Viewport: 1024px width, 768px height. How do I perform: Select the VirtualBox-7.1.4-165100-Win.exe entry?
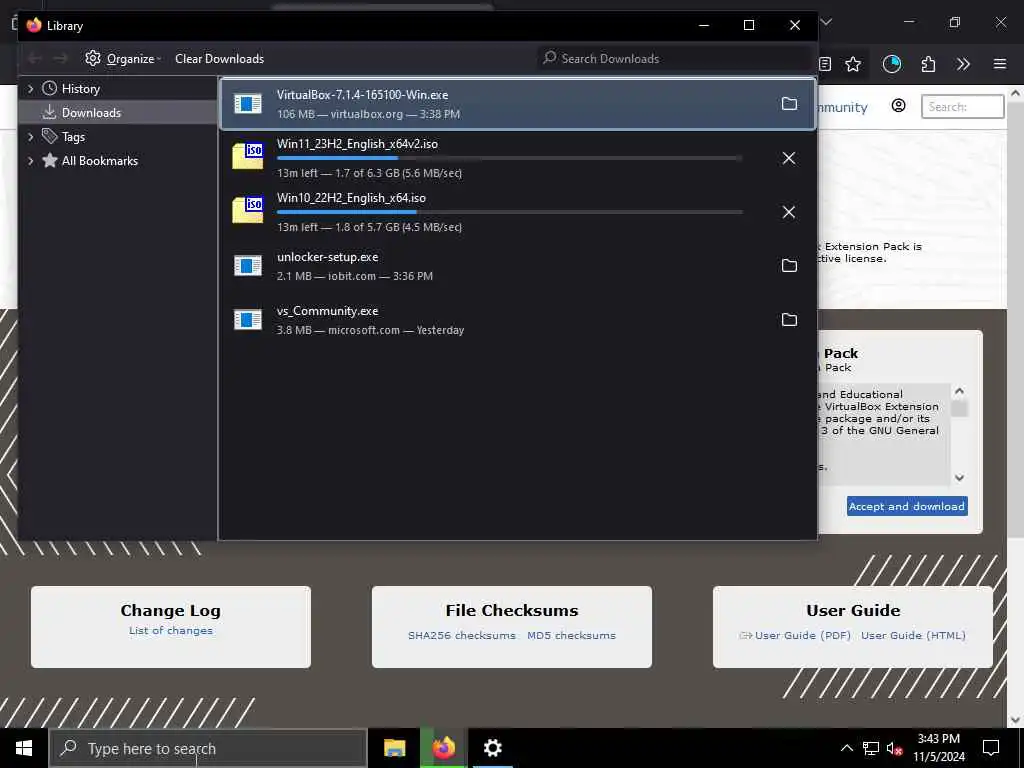[x=517, y=104]
